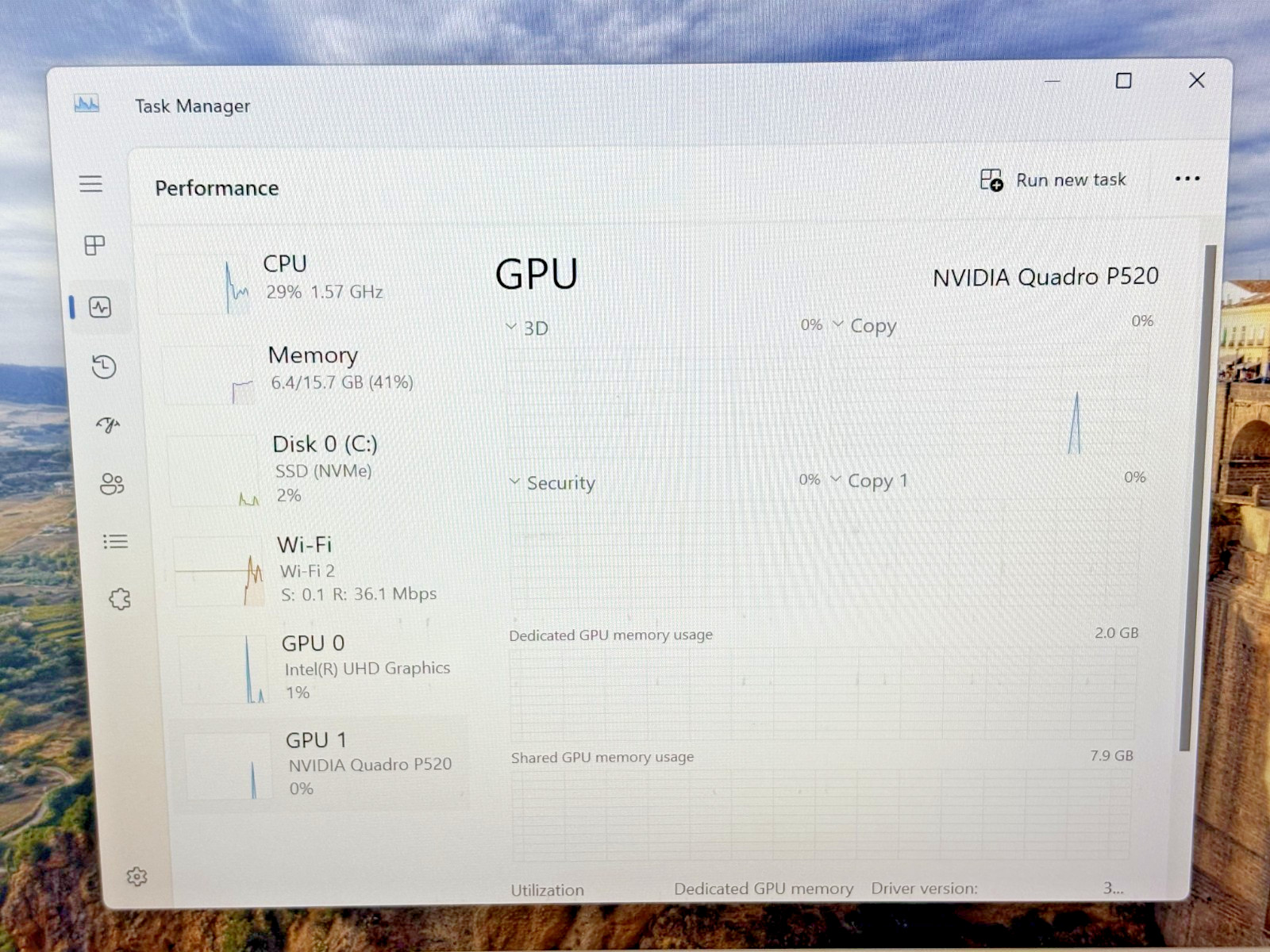Click the Run new task button
1270x952 pixels.
coord(1053,180)
